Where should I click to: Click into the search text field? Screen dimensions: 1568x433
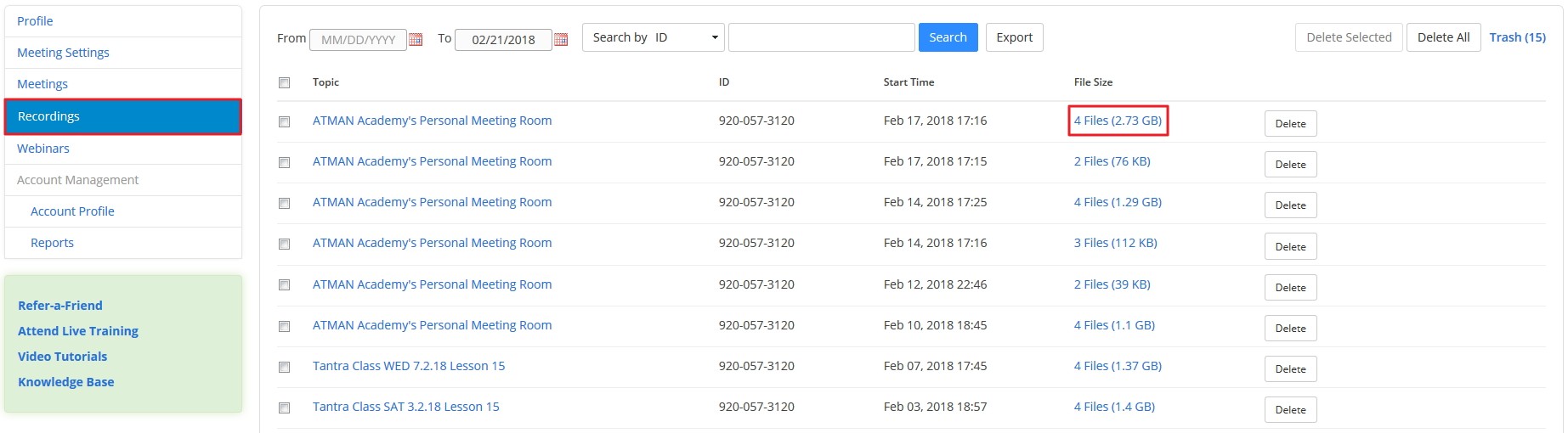point(821,37)
